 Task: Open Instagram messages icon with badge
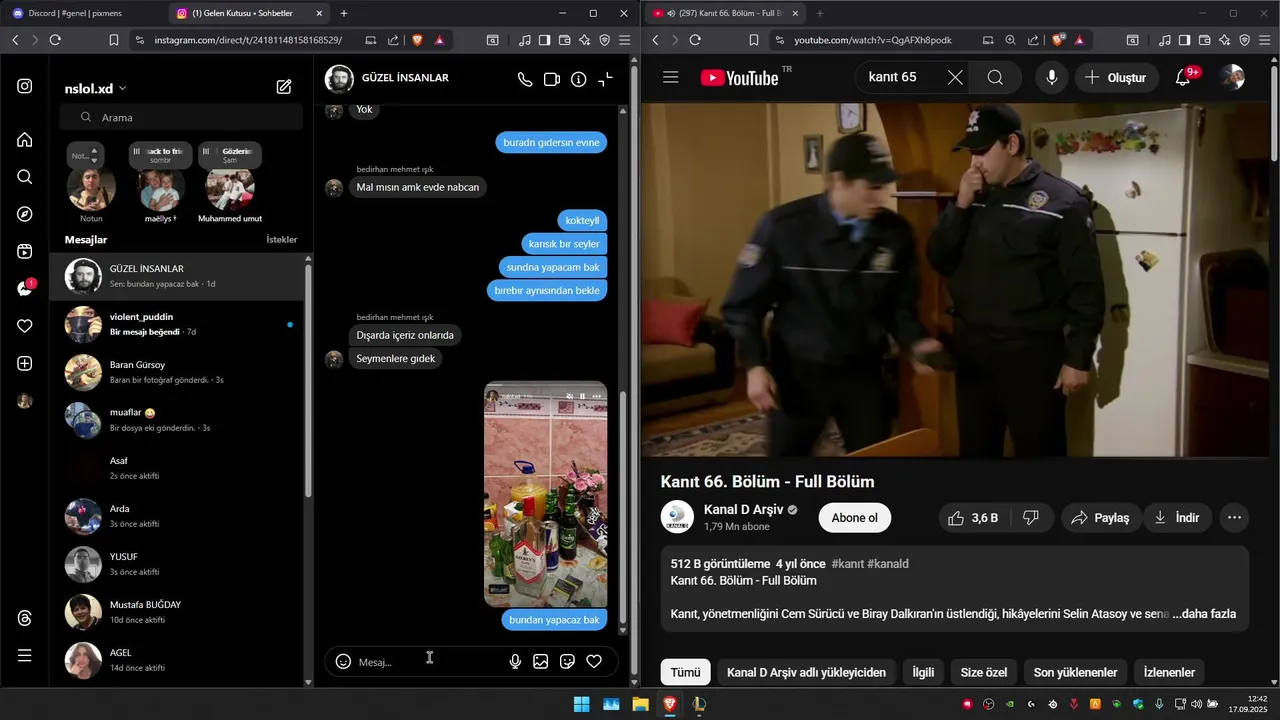(25, 289)
